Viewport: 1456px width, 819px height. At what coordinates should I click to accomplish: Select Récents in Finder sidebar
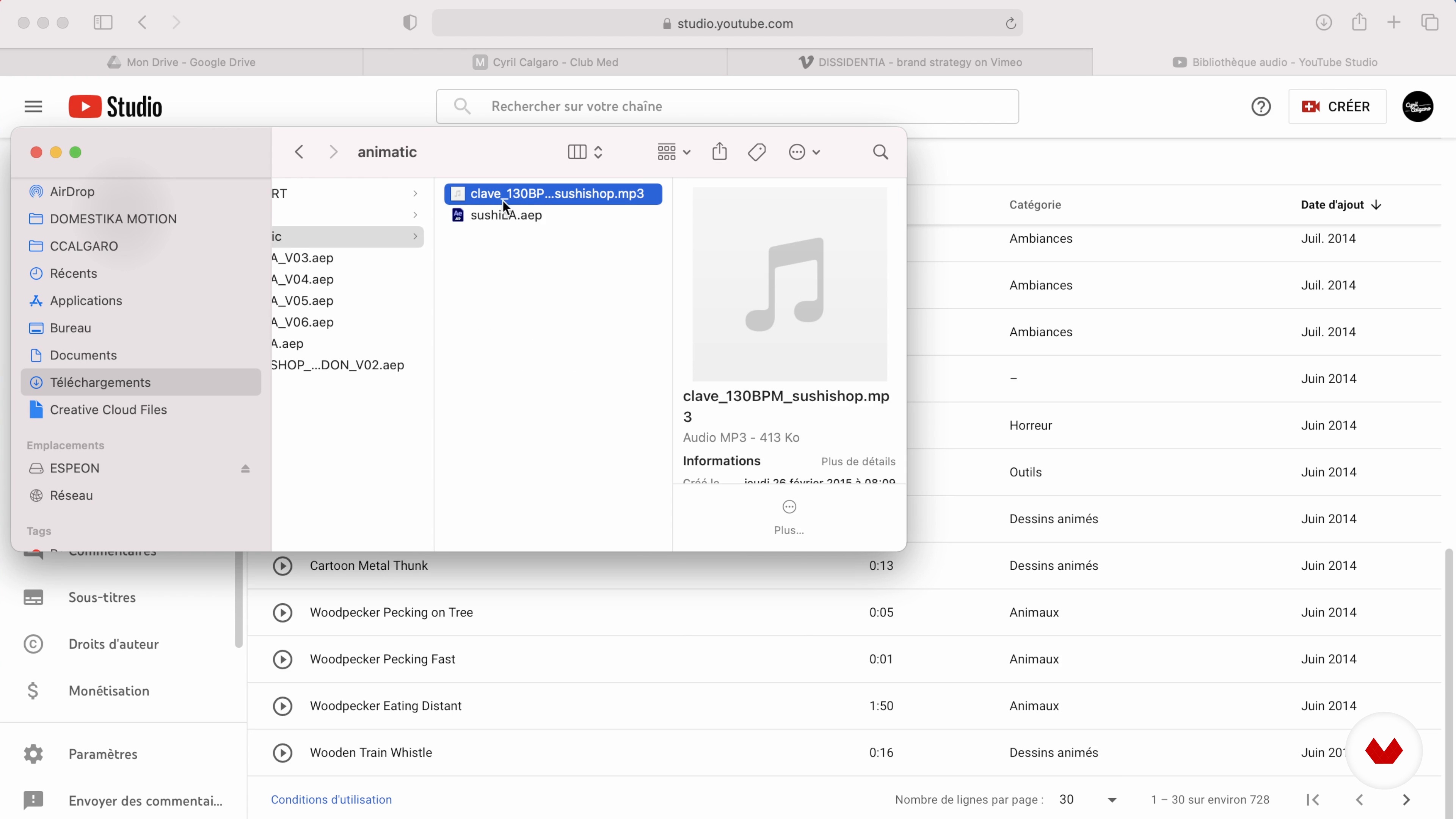click(x=141, y=273)
